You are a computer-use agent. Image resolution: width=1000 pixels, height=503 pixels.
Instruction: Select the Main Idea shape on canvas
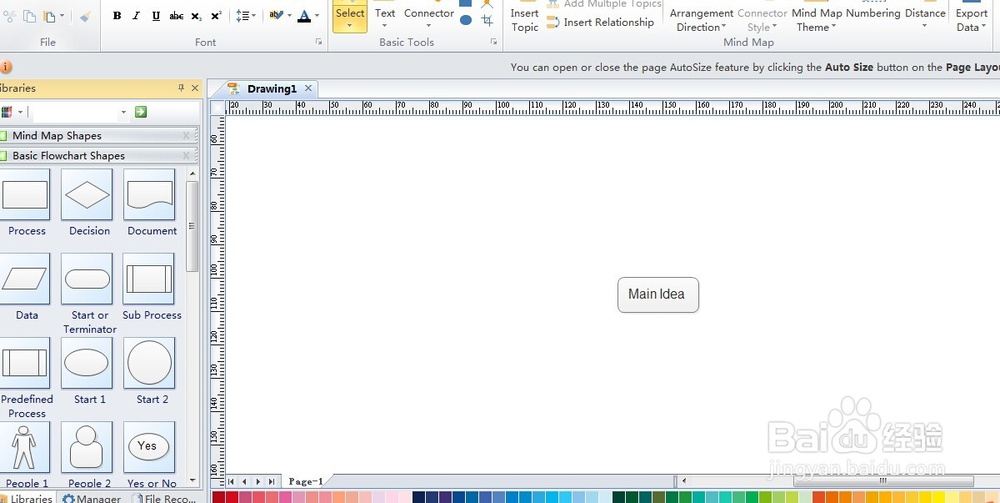pyautogui.click(x=658, y=295)
